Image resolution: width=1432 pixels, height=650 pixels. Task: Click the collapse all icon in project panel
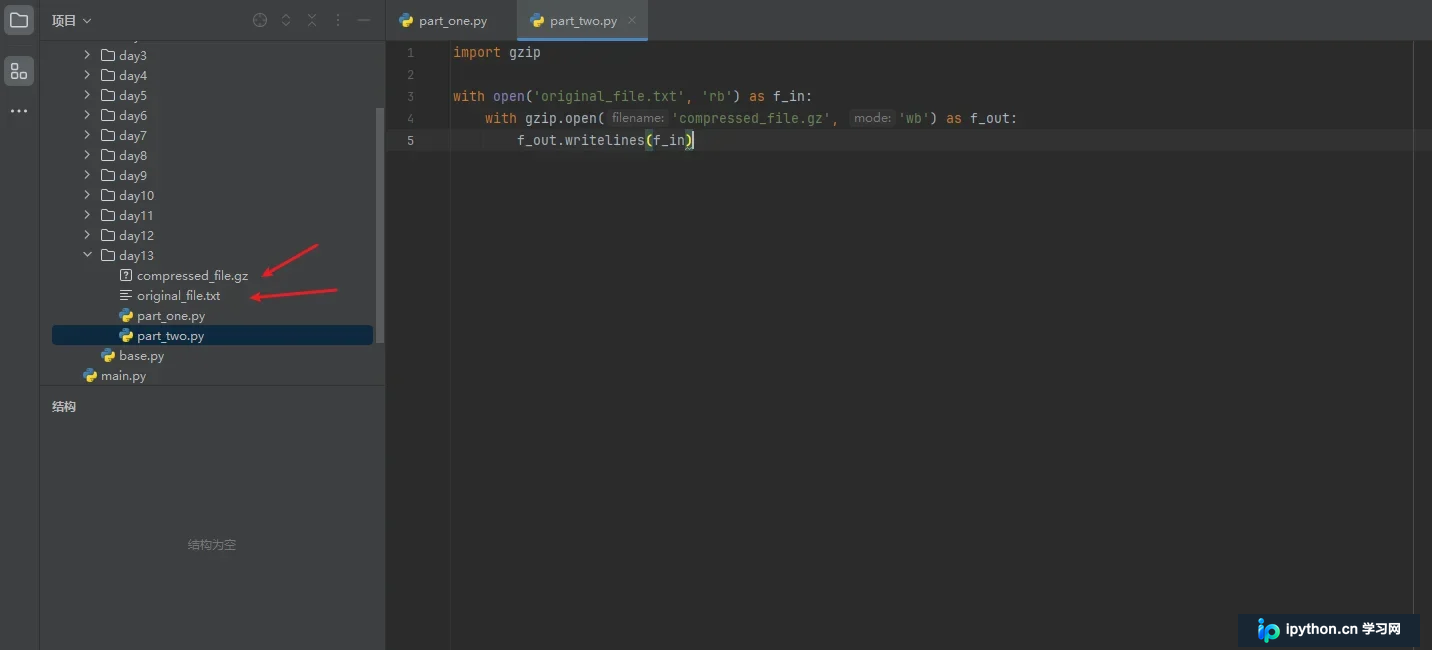click(x=312, y=20)
